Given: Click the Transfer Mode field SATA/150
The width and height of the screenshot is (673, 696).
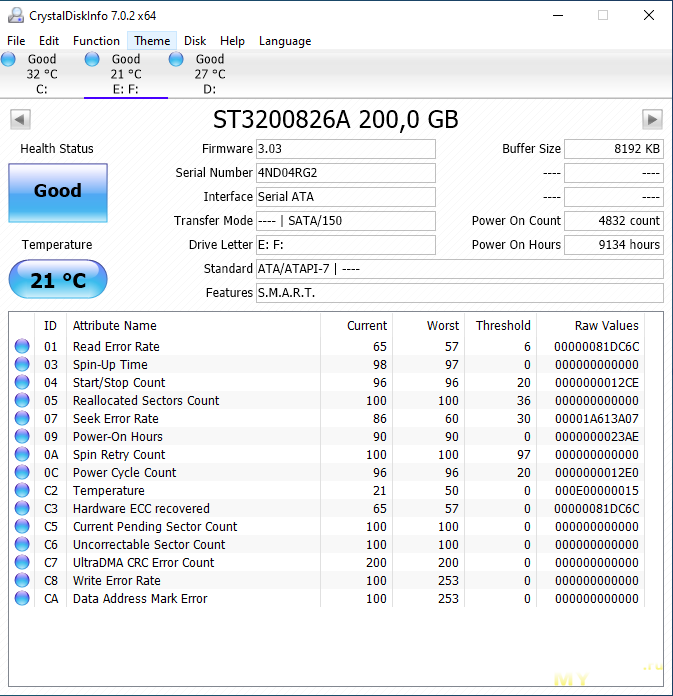Looking at the screenshot, I should tap(346, 221).
